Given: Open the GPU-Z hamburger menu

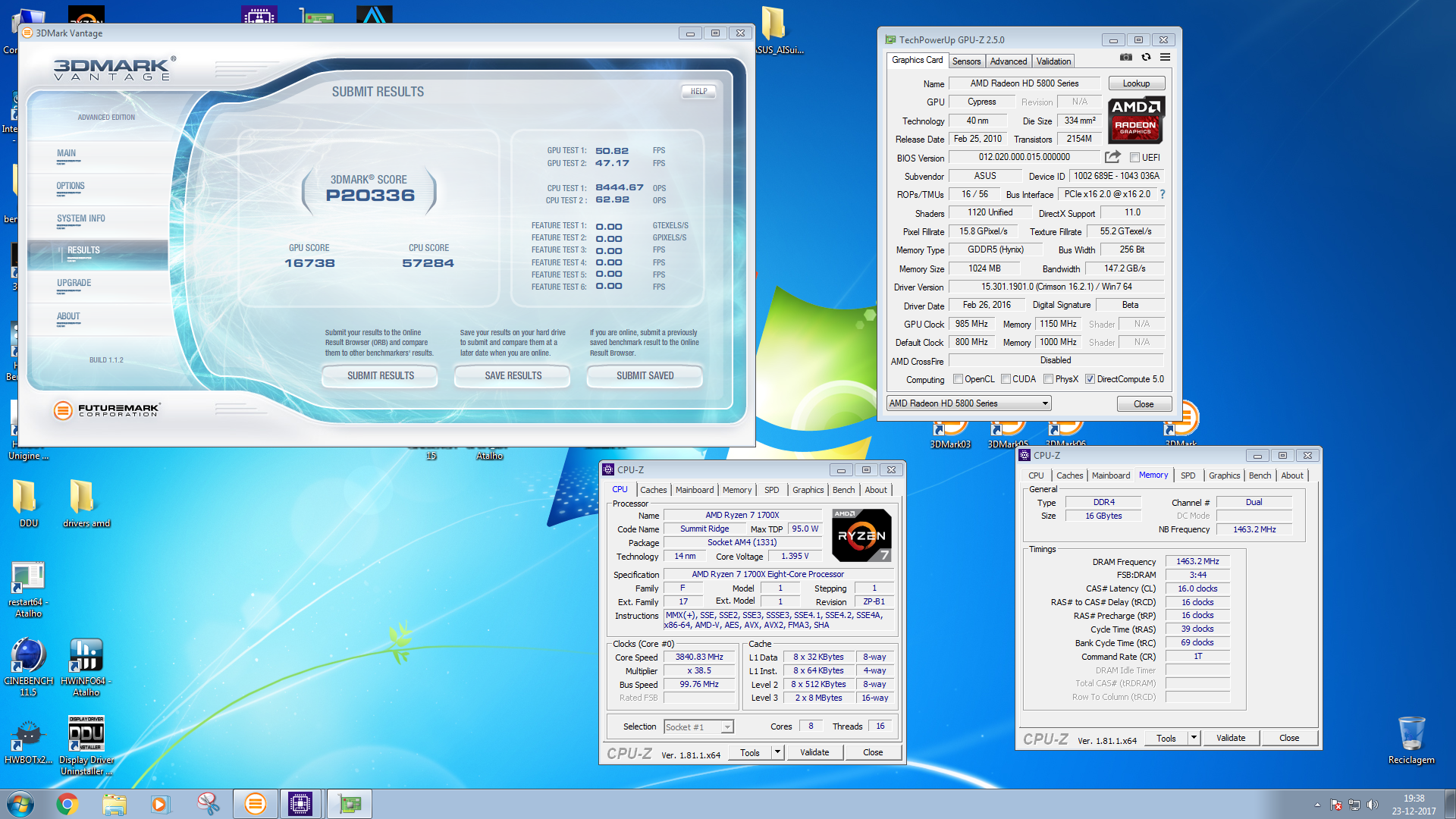Looking at the screenshot, I should pos(1165,58).
